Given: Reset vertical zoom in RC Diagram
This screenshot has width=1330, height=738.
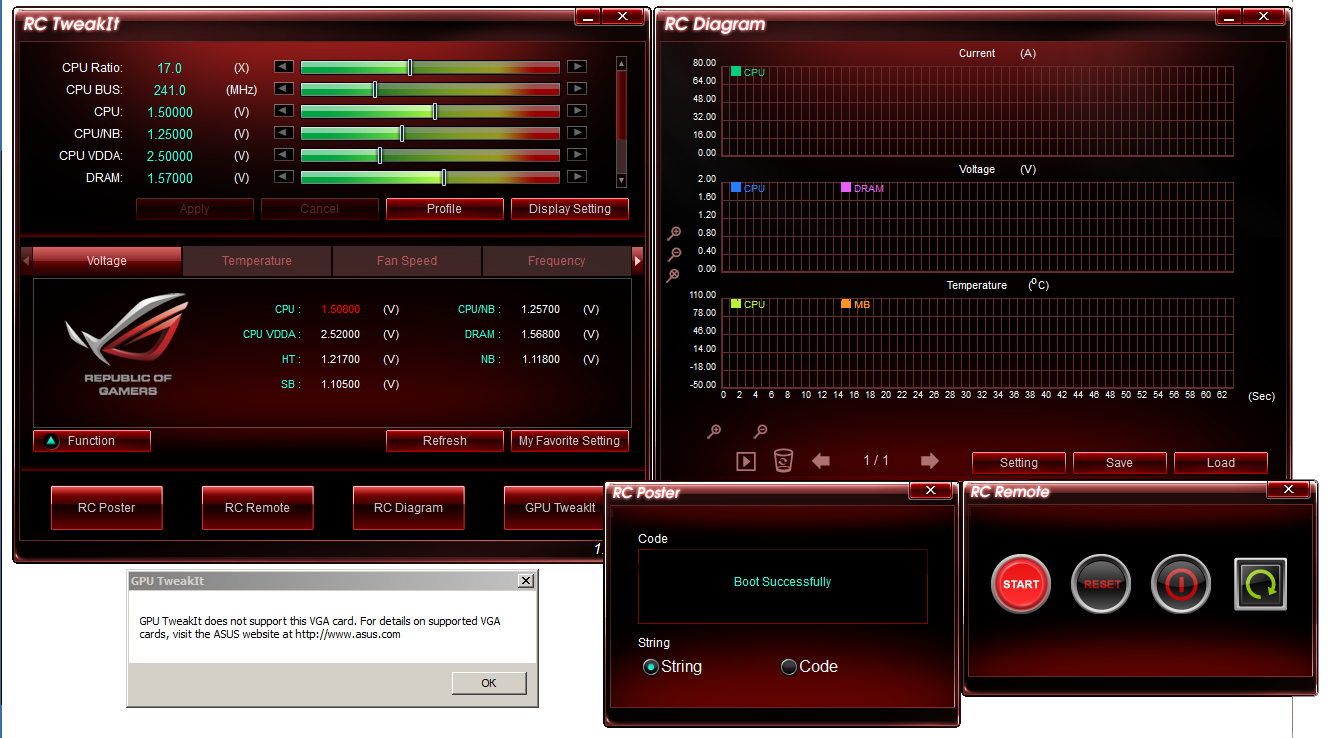Looking at the screenshot, I should [675, 275].
